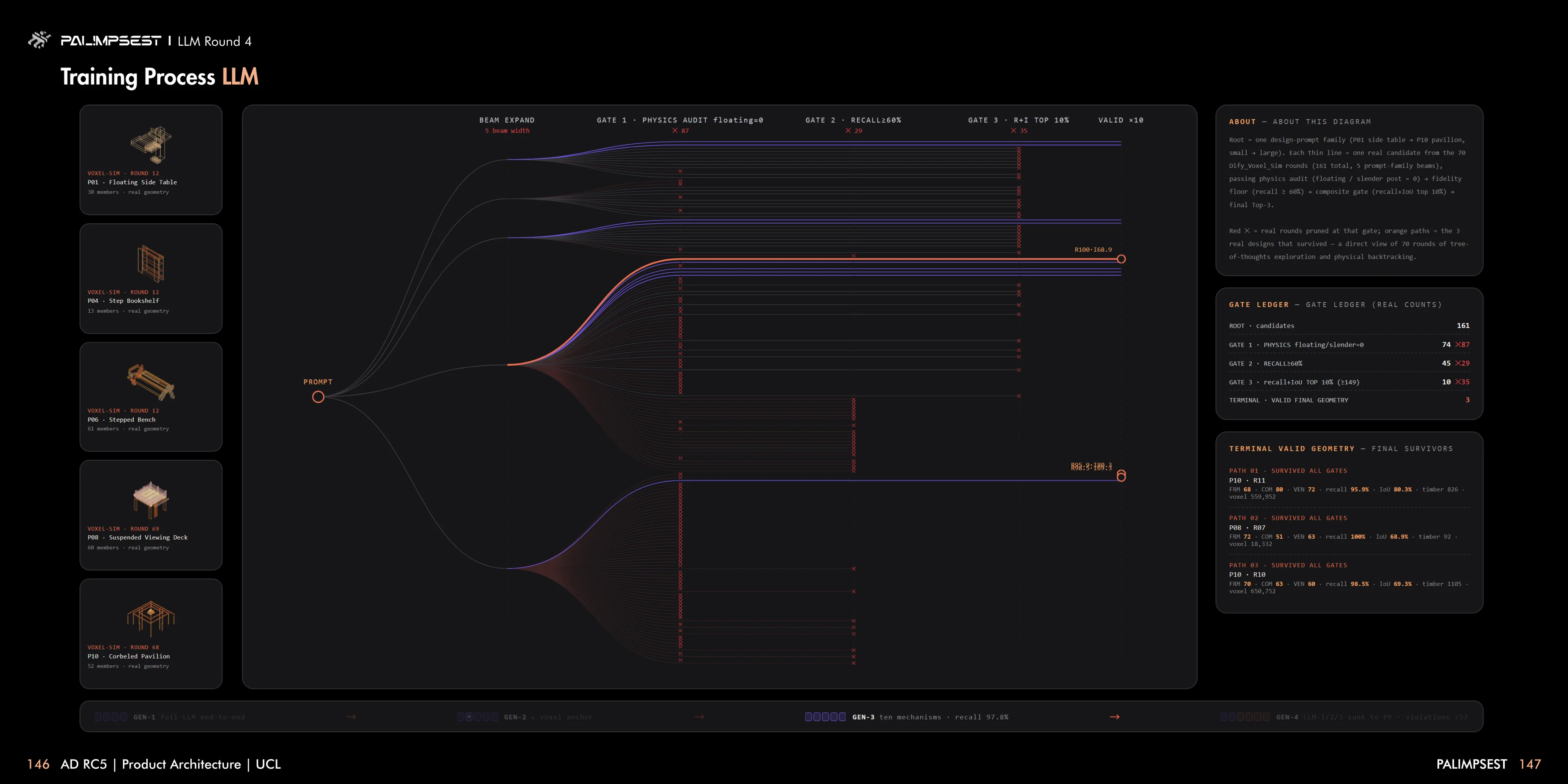Click the PATH 02 P08 · R07 entry
Viewport: 1568px width, 784px height.
click(1349, 531)
